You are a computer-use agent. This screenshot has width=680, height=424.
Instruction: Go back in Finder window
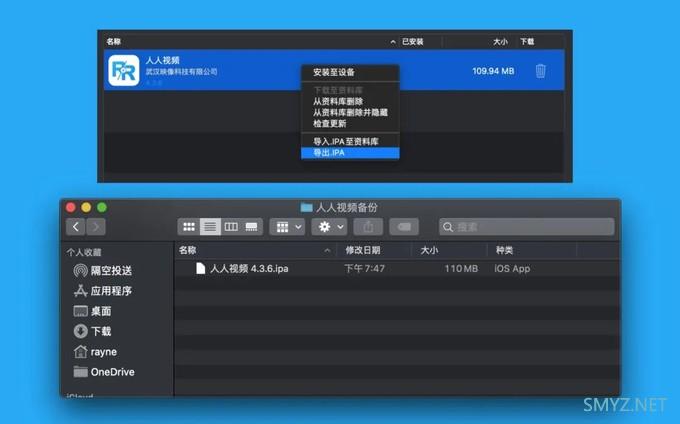point(76,227)
